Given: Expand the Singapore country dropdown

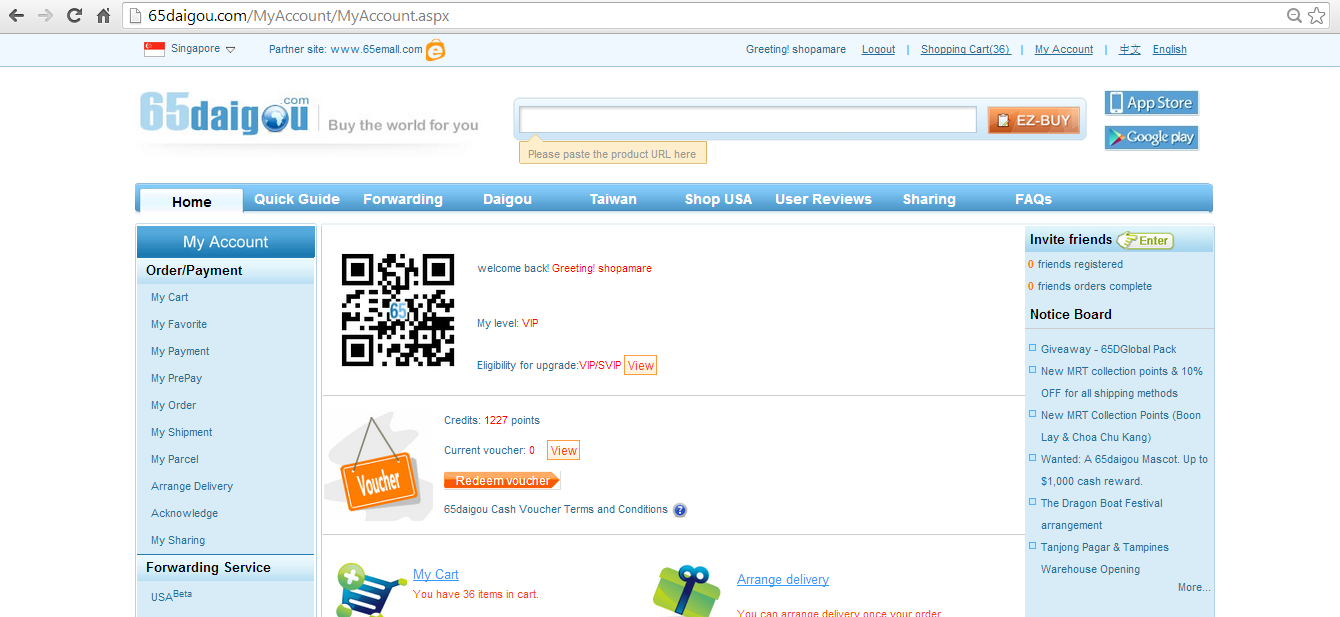Looking at the screenshot, I should (x=230, y=50).
